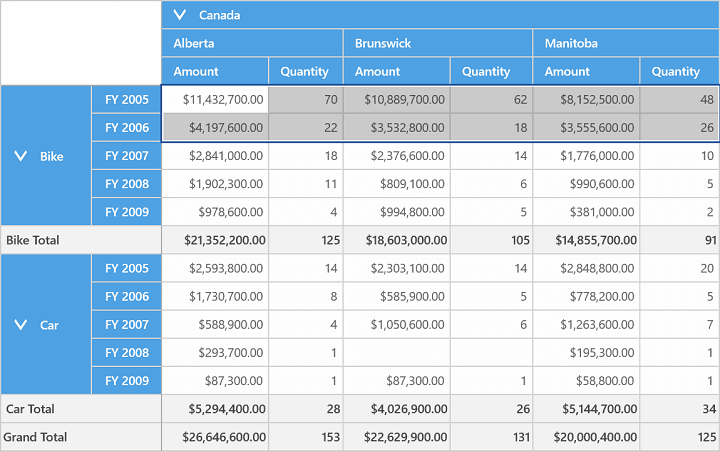720x452 pixels.
Task: Click the empty Brunswick Car FY 2008 amount cell
Action: pyautogui.click(x=397, y=353)
